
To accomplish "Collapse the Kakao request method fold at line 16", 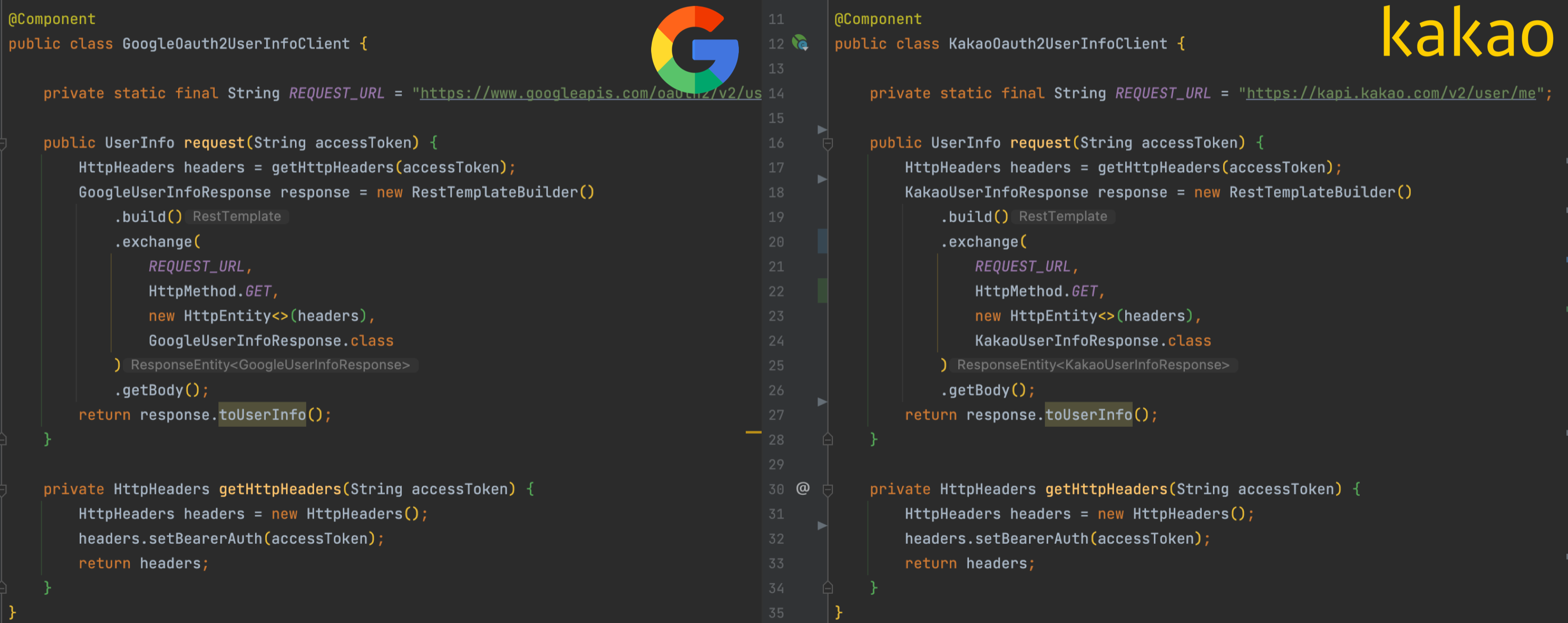I will pos(828,144).
